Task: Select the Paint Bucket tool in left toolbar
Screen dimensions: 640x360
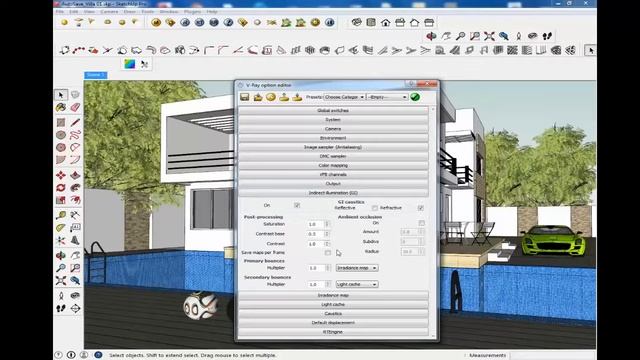Action: point(61,107)
